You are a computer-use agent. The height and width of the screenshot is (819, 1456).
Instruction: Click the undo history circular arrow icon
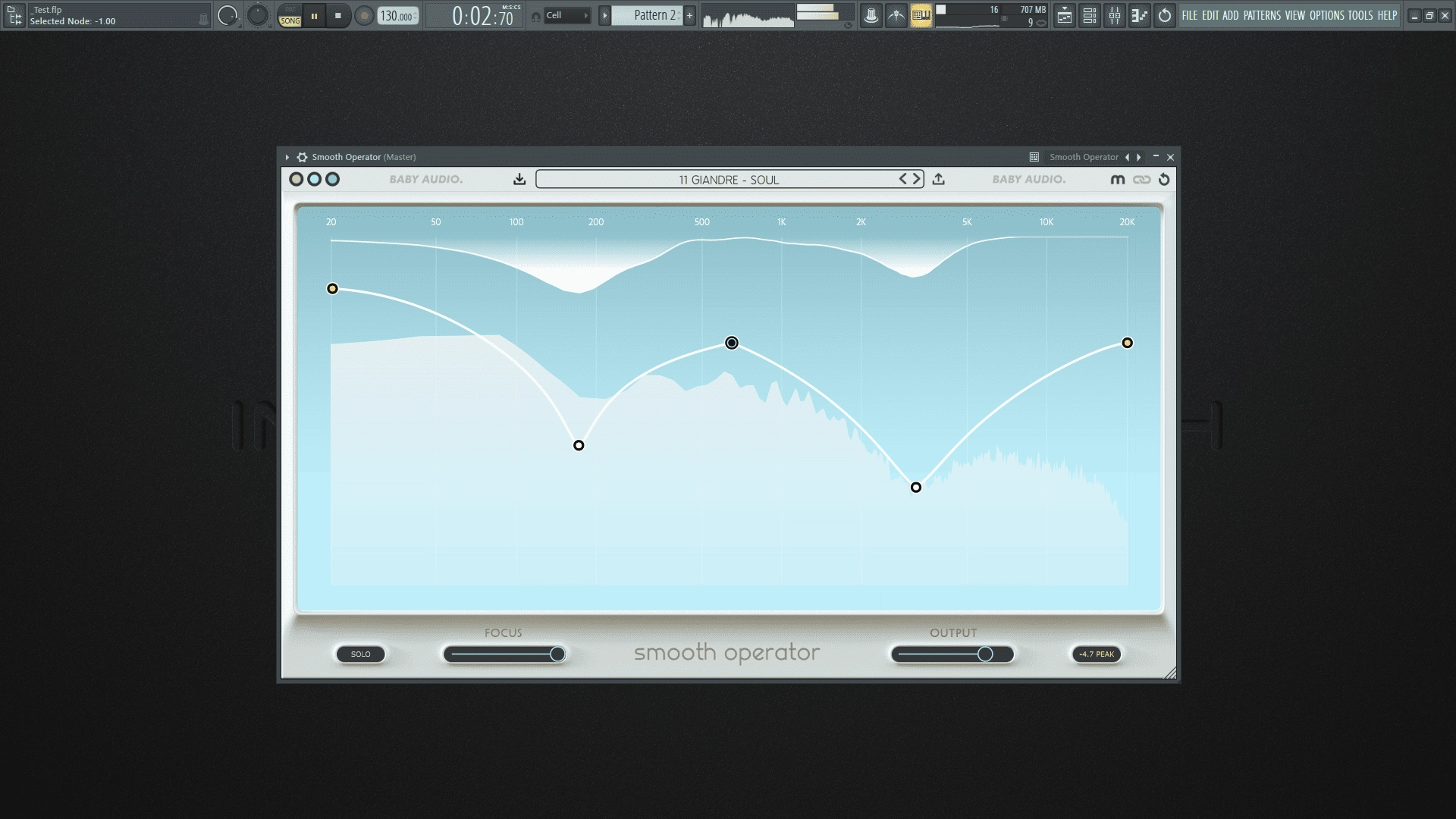click(x=1165, y=15)
